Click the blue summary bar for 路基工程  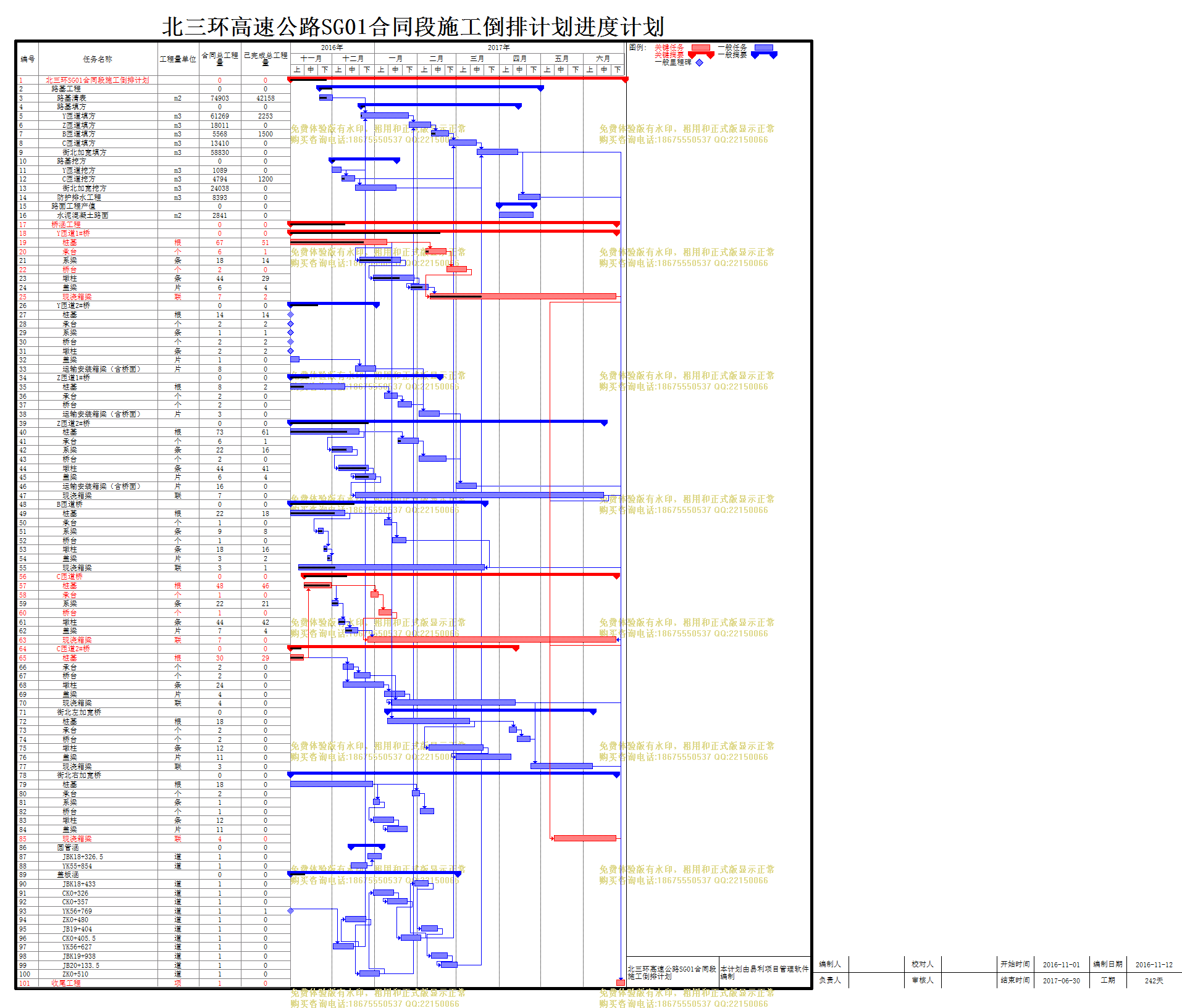[430, 88]
